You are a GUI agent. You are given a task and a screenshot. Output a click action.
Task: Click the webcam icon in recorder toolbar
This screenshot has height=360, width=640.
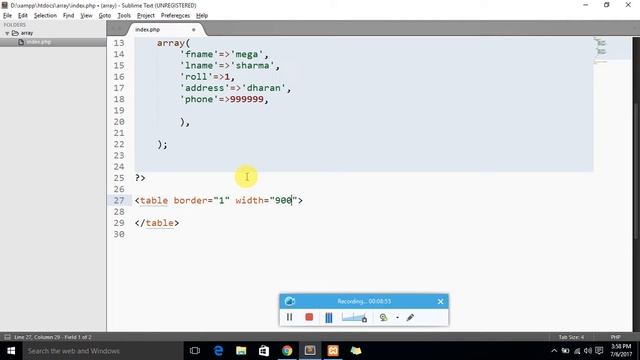coord(383,317)
